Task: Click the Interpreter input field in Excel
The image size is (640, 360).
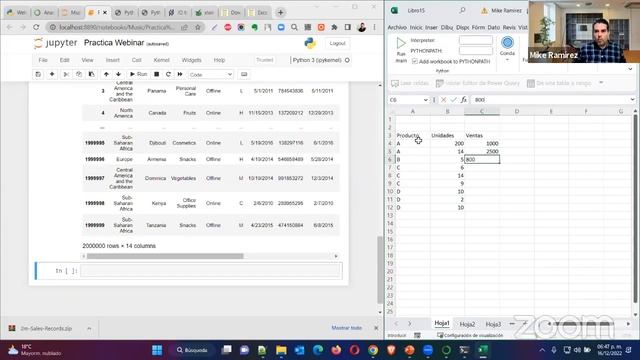Action: coord(476,40)
